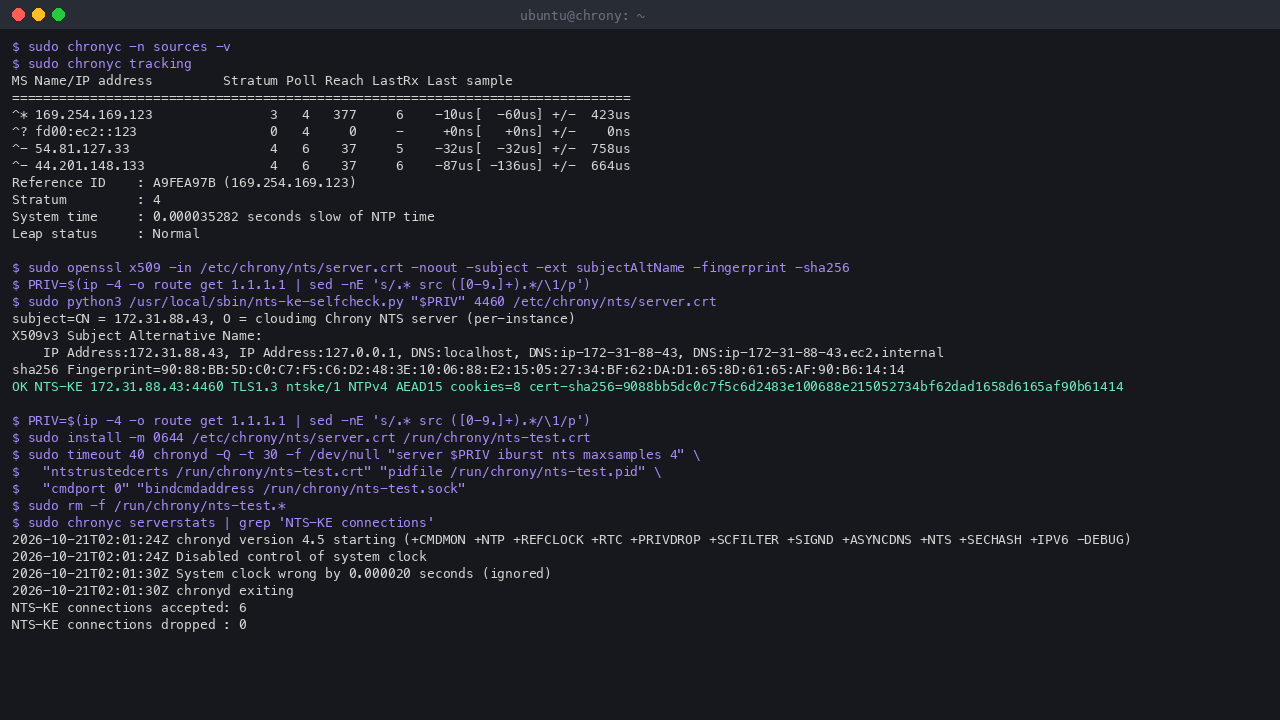Click the command sudo chronyc -n sources -v

(x=121, y=47)
